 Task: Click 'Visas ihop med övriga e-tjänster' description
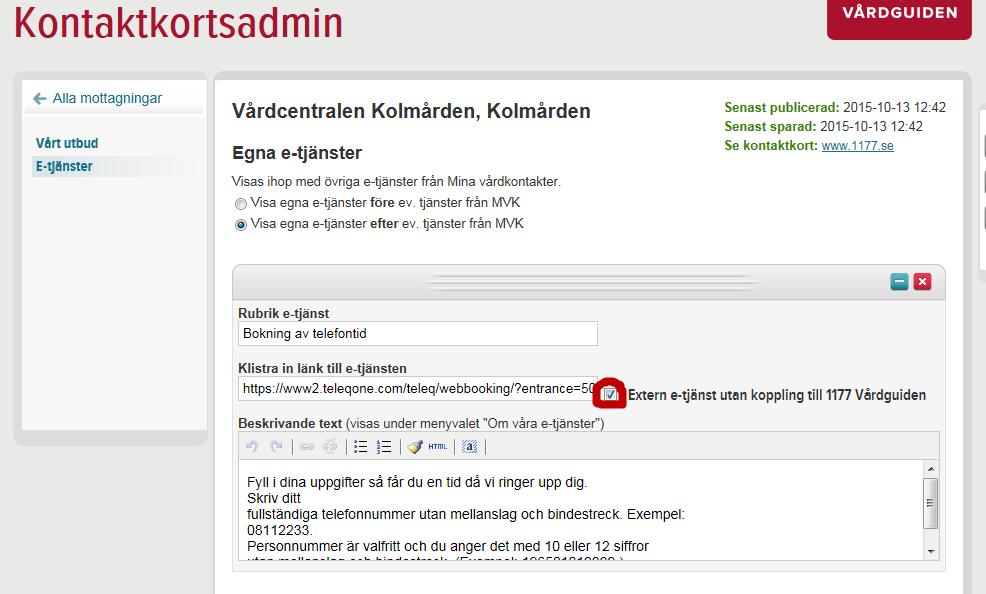pyautogui.click(x=396, y=182)
